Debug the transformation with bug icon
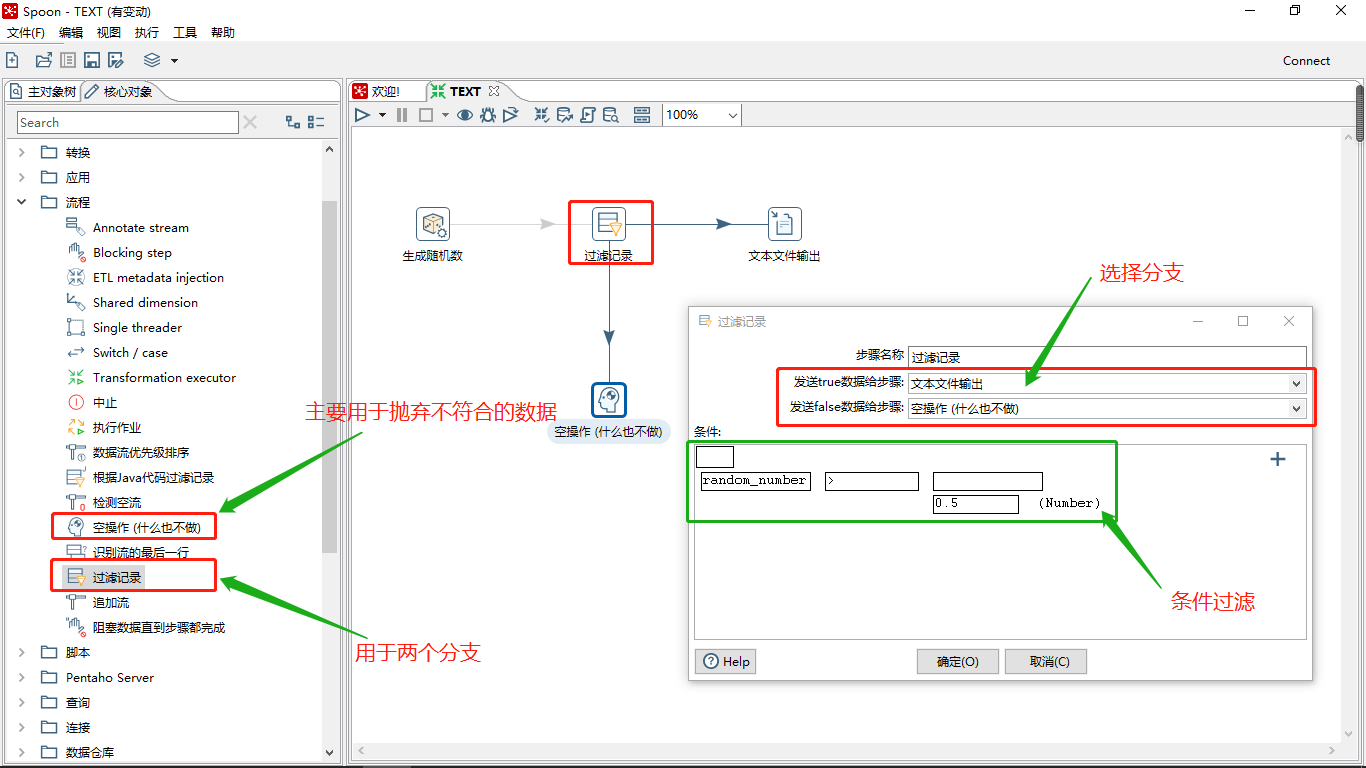Image resolution: width=1366 pixels, height=768 pixels. point(487,115)
